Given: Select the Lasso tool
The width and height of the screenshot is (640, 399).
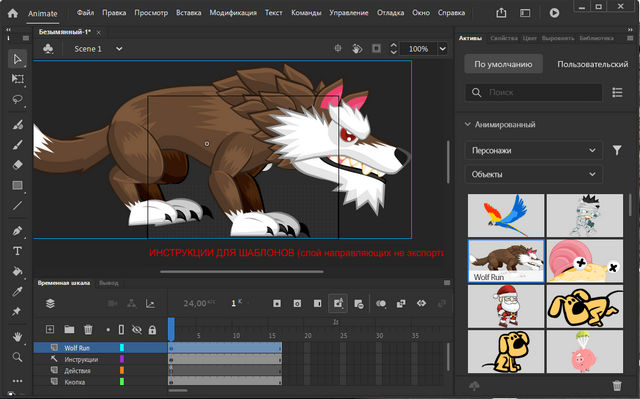Looking at the screenshot, I should pos(17,99).
